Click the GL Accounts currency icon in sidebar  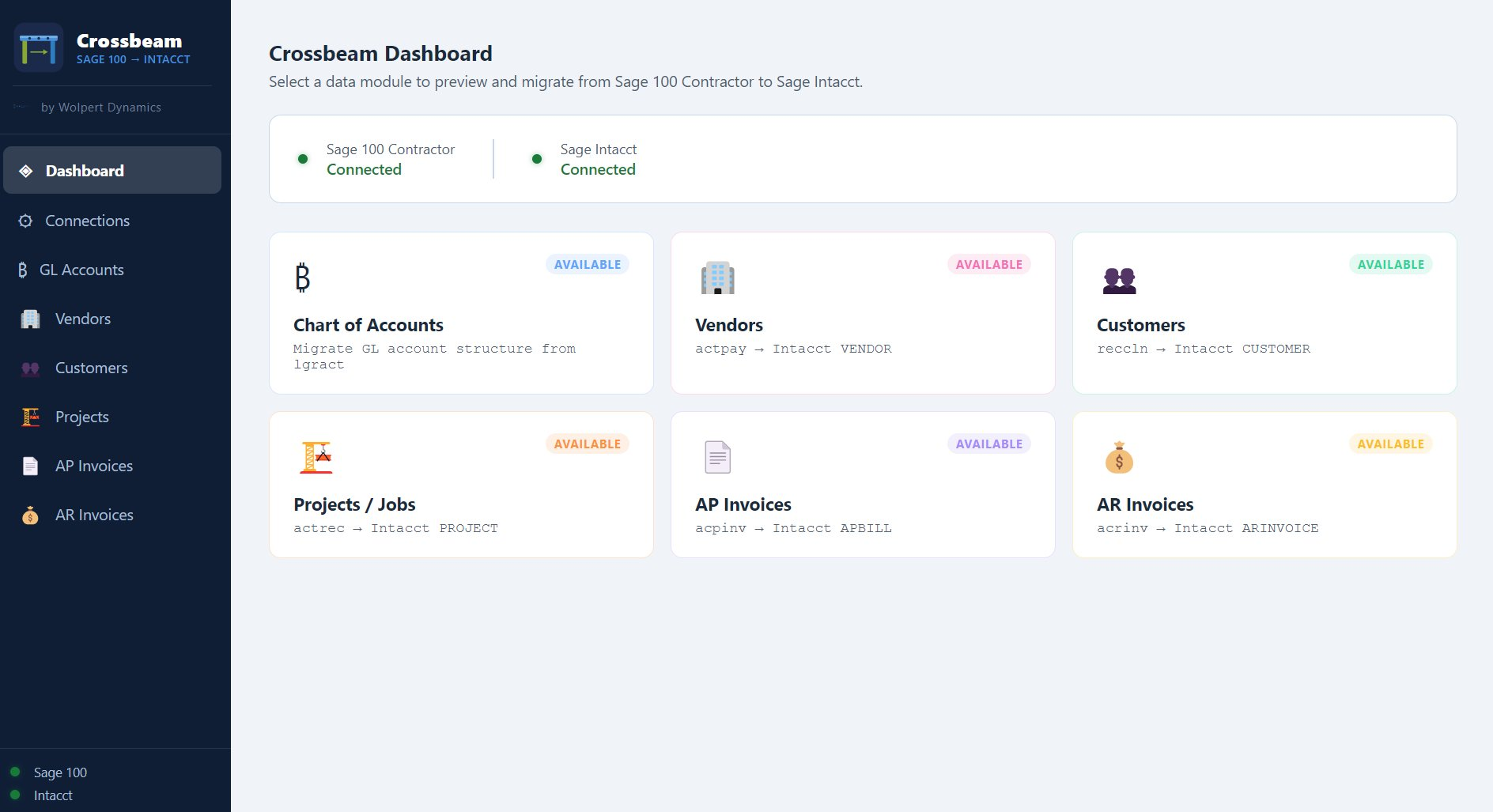click(x=23, y=270)
